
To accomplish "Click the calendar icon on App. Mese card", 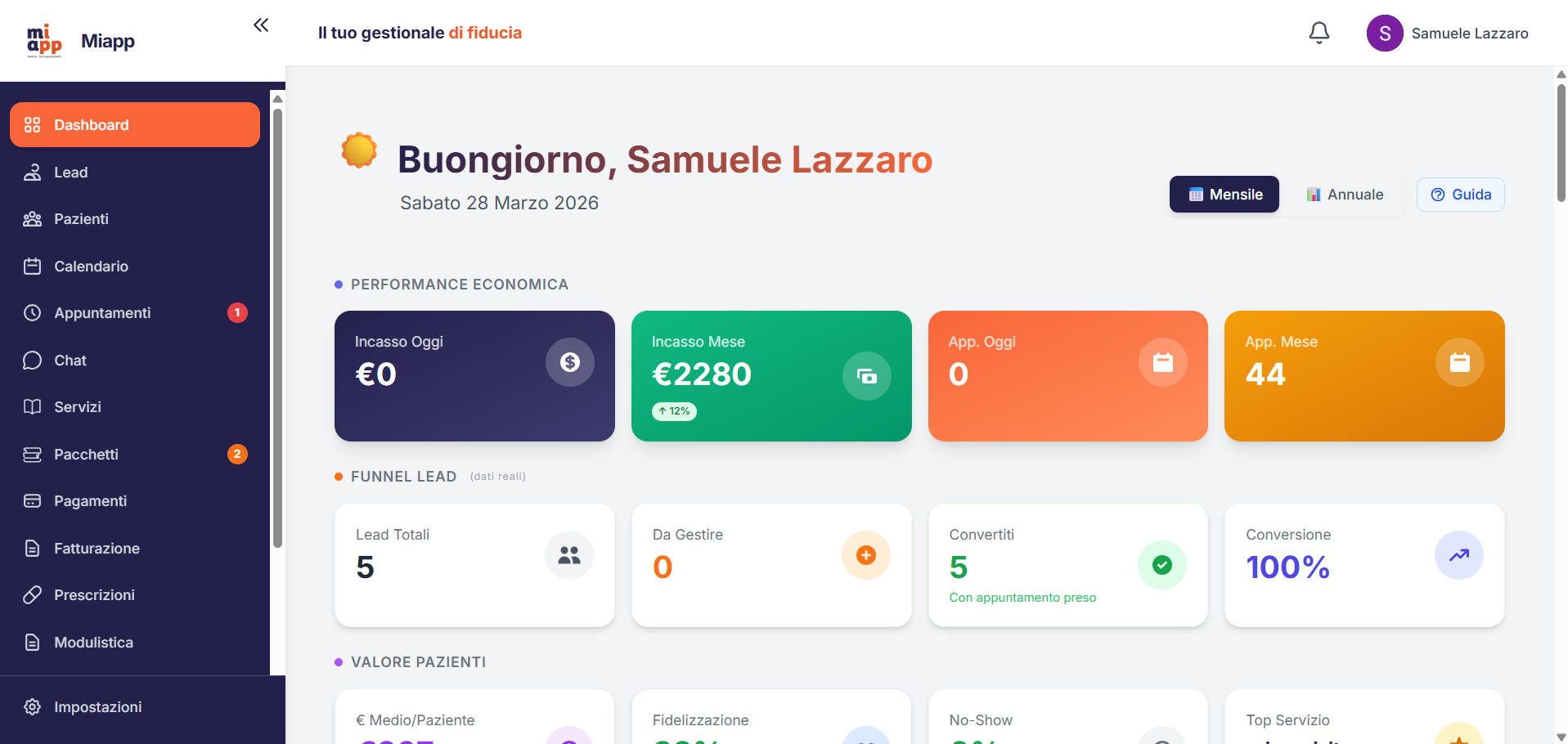I will (x=1459, y=361).
